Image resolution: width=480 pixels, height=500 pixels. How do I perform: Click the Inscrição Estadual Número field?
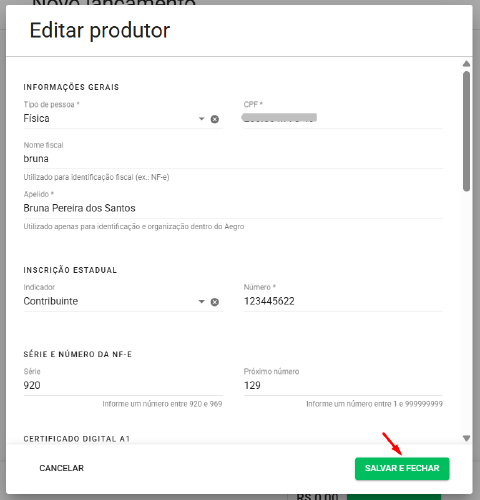pyautogui.click(x=343, y=301)
